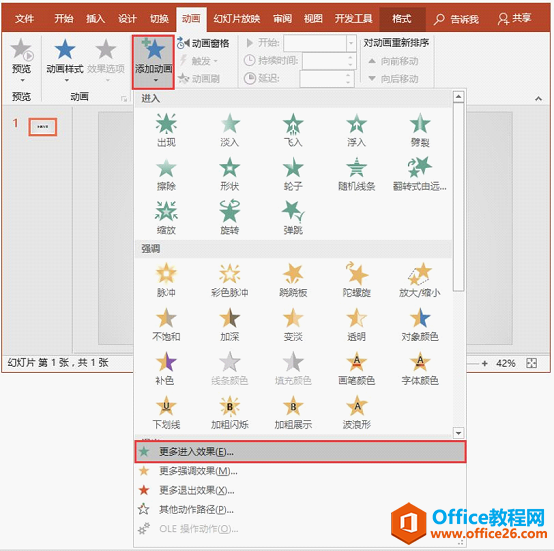The image size is (554, 551).
Task: Open the 开始 timing combo box
Action: (x=320, y=43)
